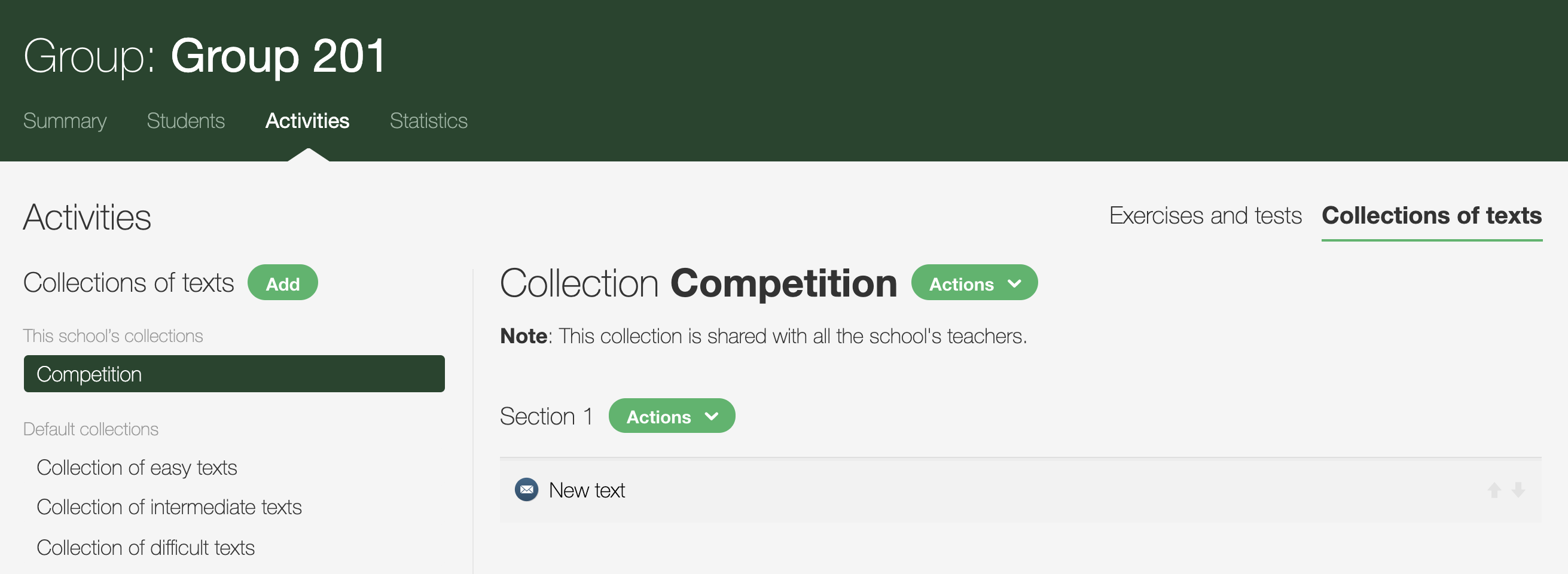The height and width of the screenshot is (574, 1568).
Task: Switch to the Summary tab
Action: (64, 121)
